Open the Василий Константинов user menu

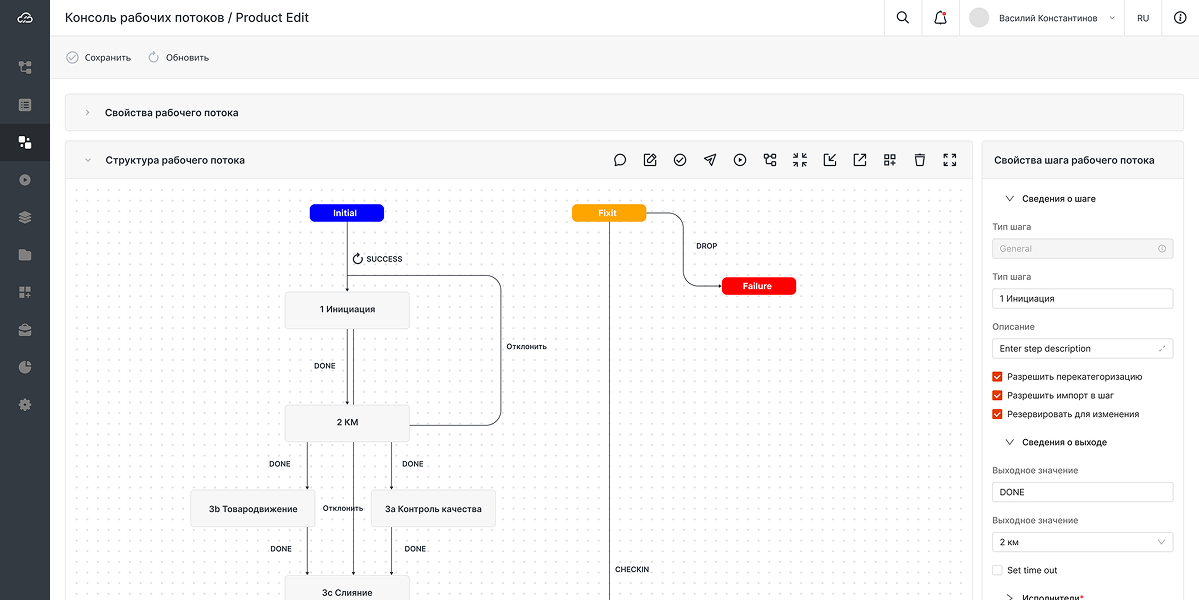coord(1043,18)
